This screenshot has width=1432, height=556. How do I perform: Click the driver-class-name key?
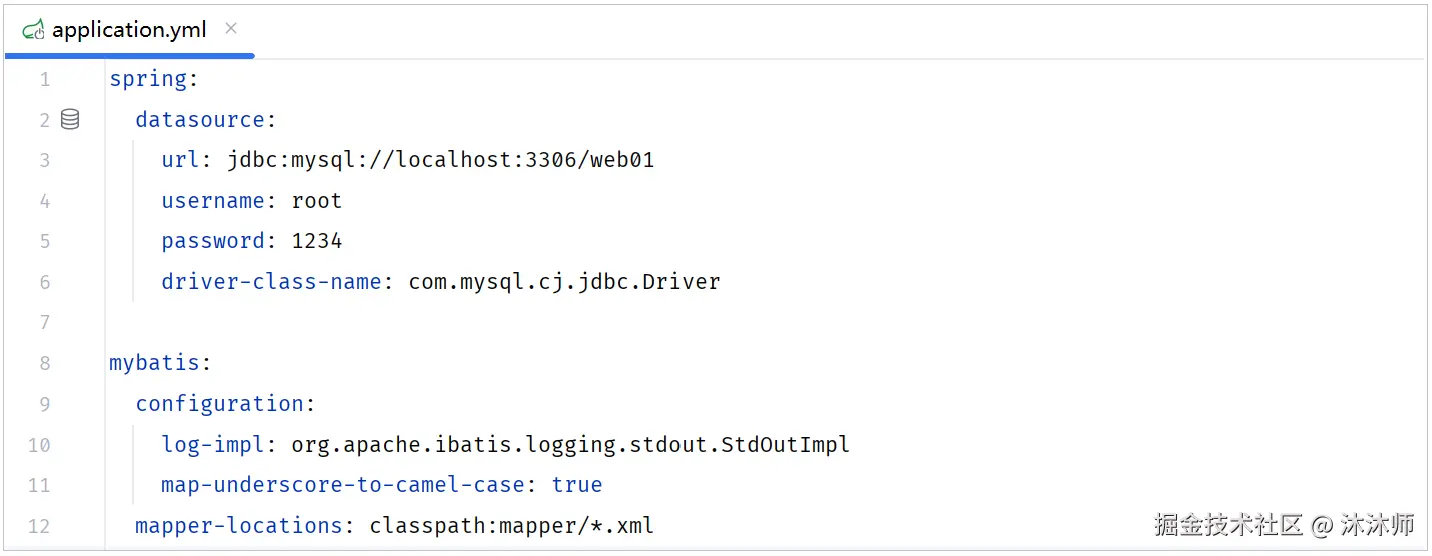pos(271,282)
